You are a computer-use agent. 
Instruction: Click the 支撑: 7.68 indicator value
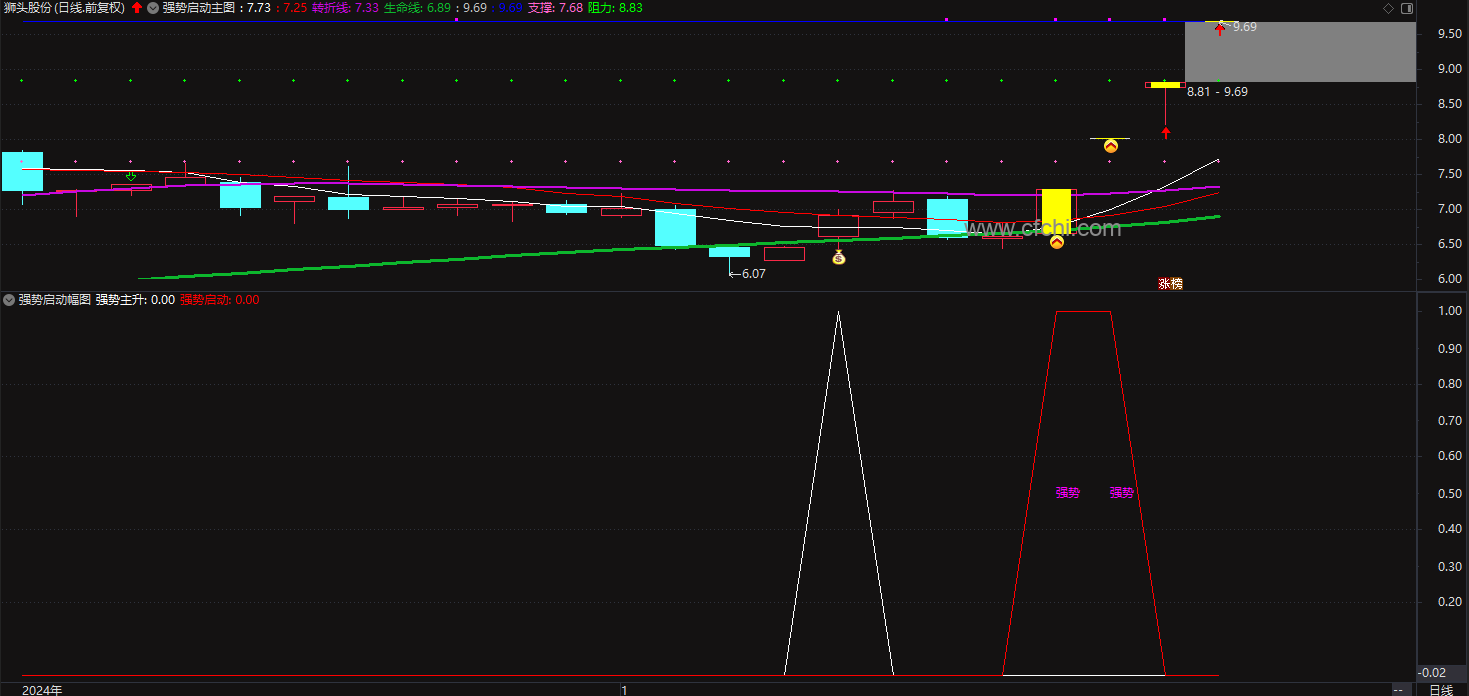coord(555,8)
